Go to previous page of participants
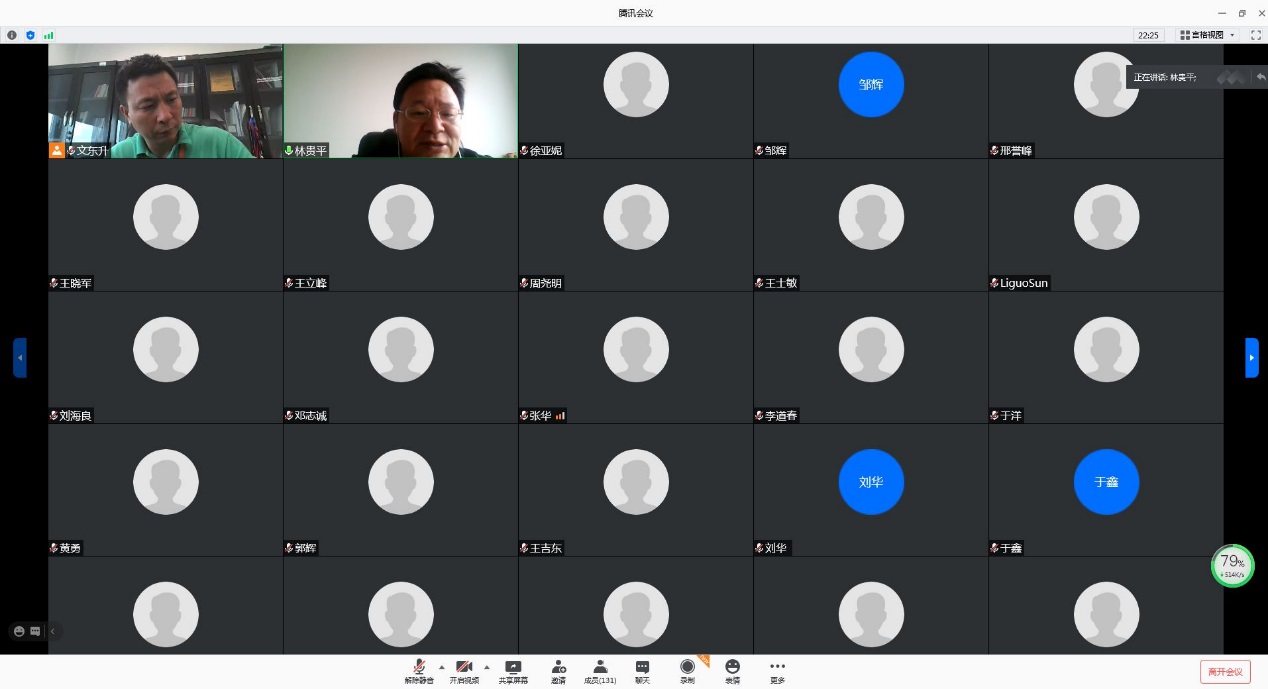This screenshot has height=689, width=1268. [20, 357]
